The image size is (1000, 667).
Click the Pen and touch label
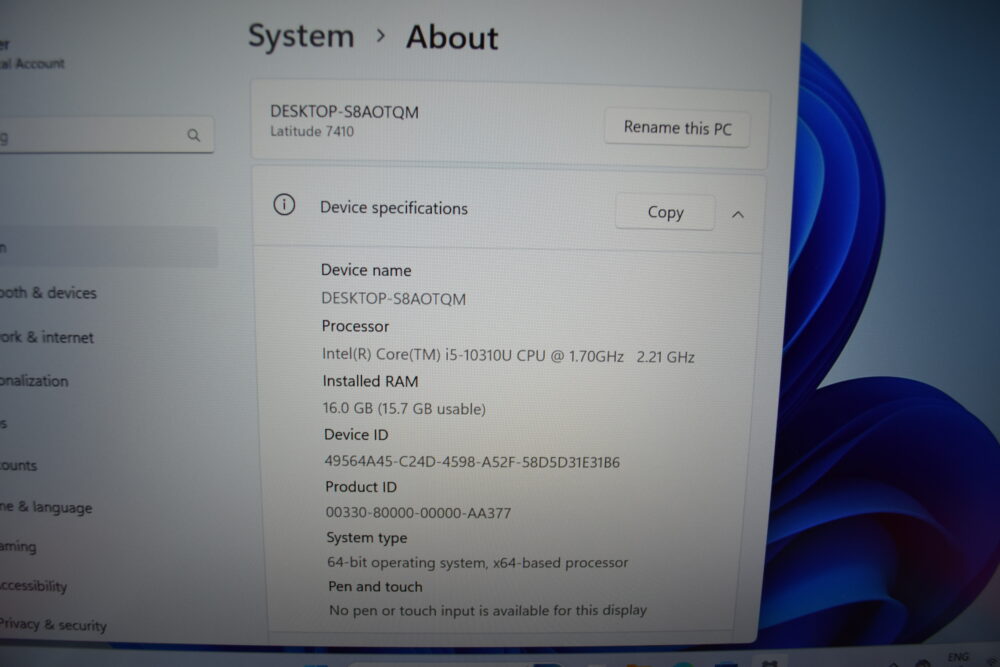(375, 586)
